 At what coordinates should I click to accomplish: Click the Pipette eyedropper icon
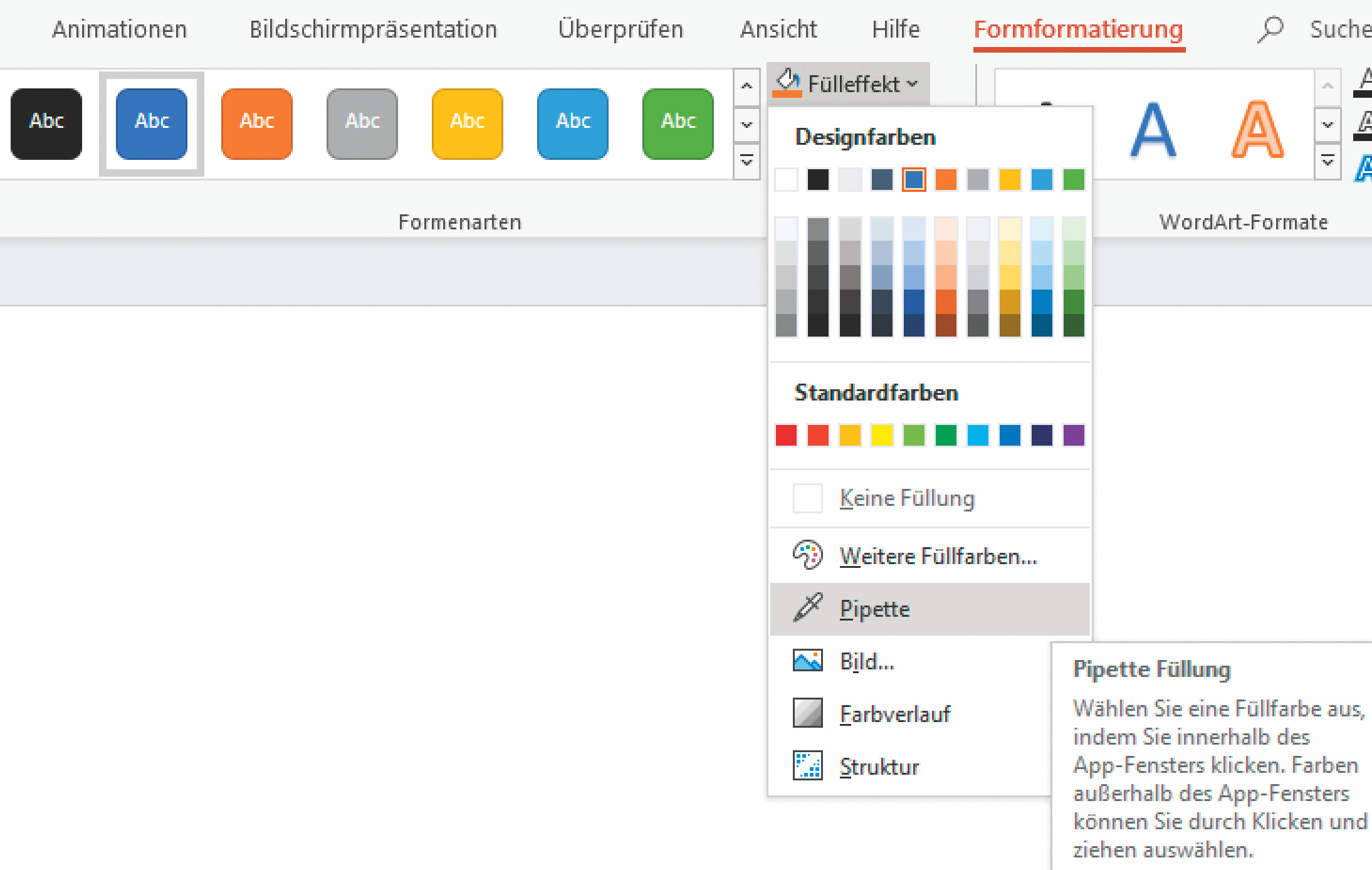(x=807, y=608)
